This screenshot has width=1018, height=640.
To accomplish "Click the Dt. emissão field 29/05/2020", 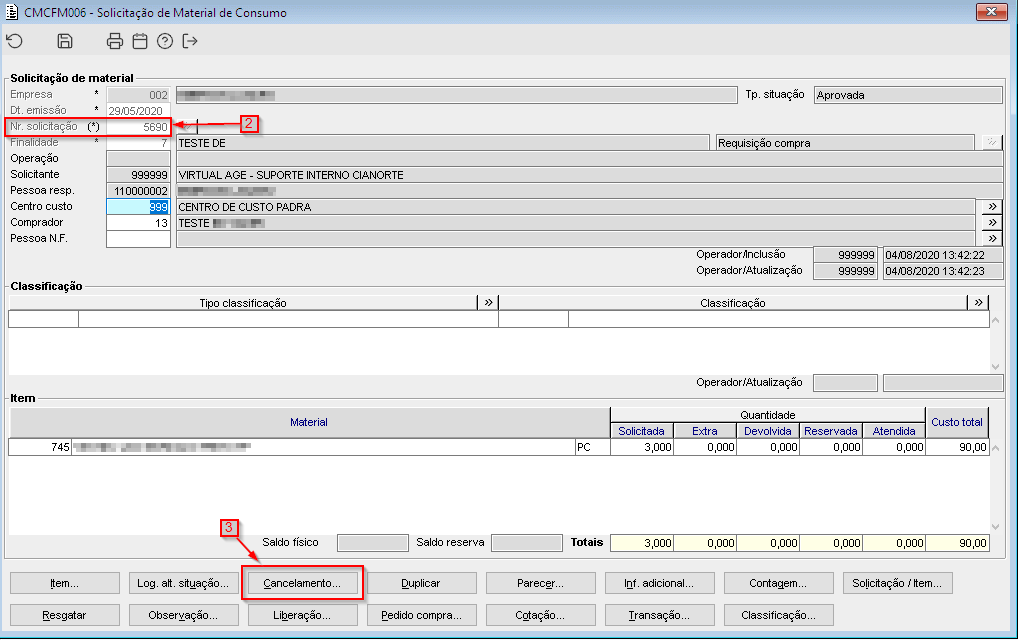I will tap(138, 110).
